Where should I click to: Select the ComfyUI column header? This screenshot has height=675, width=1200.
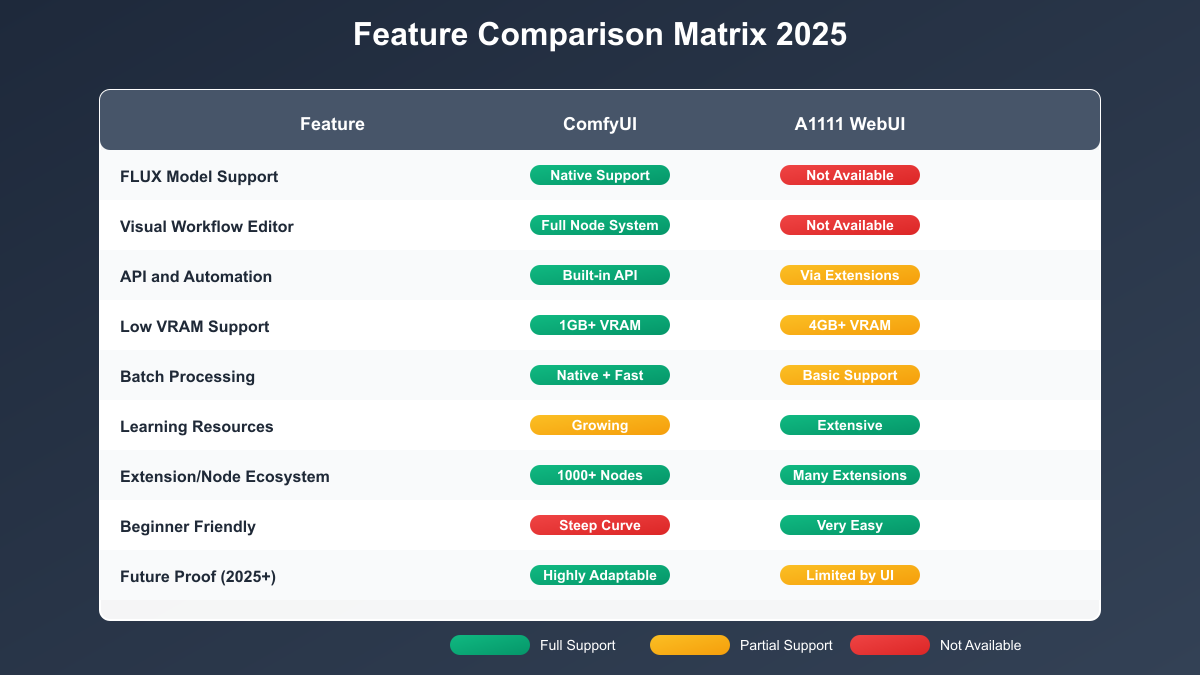pos(600,124)
